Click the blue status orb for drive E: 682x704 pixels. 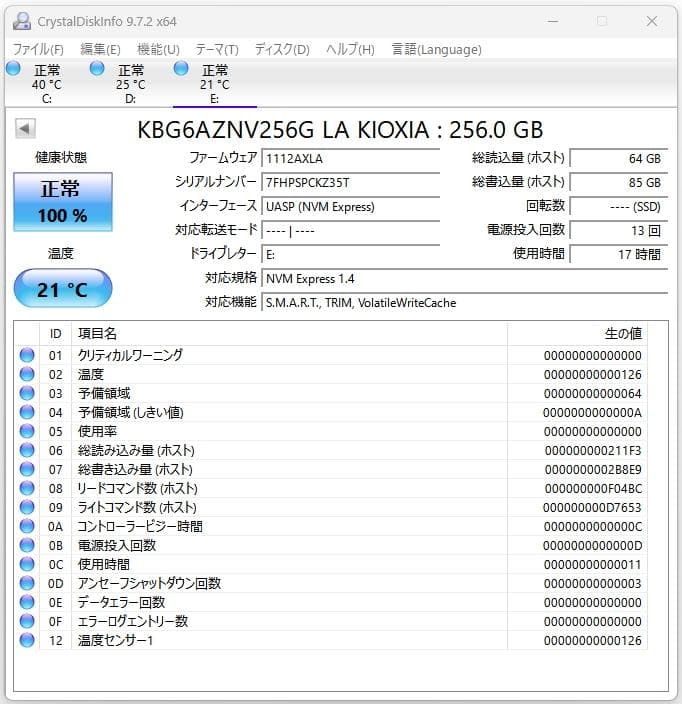click(x=181, y=69)
